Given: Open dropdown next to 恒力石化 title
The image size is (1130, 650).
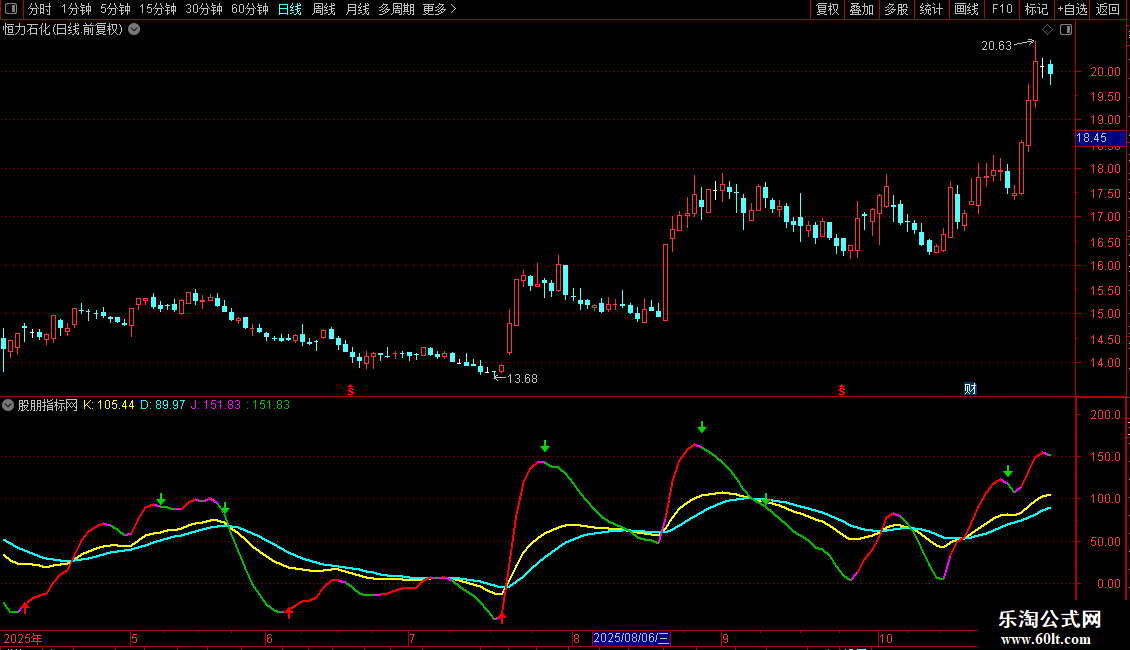Looking at the screenshot, I should [134, 29].
